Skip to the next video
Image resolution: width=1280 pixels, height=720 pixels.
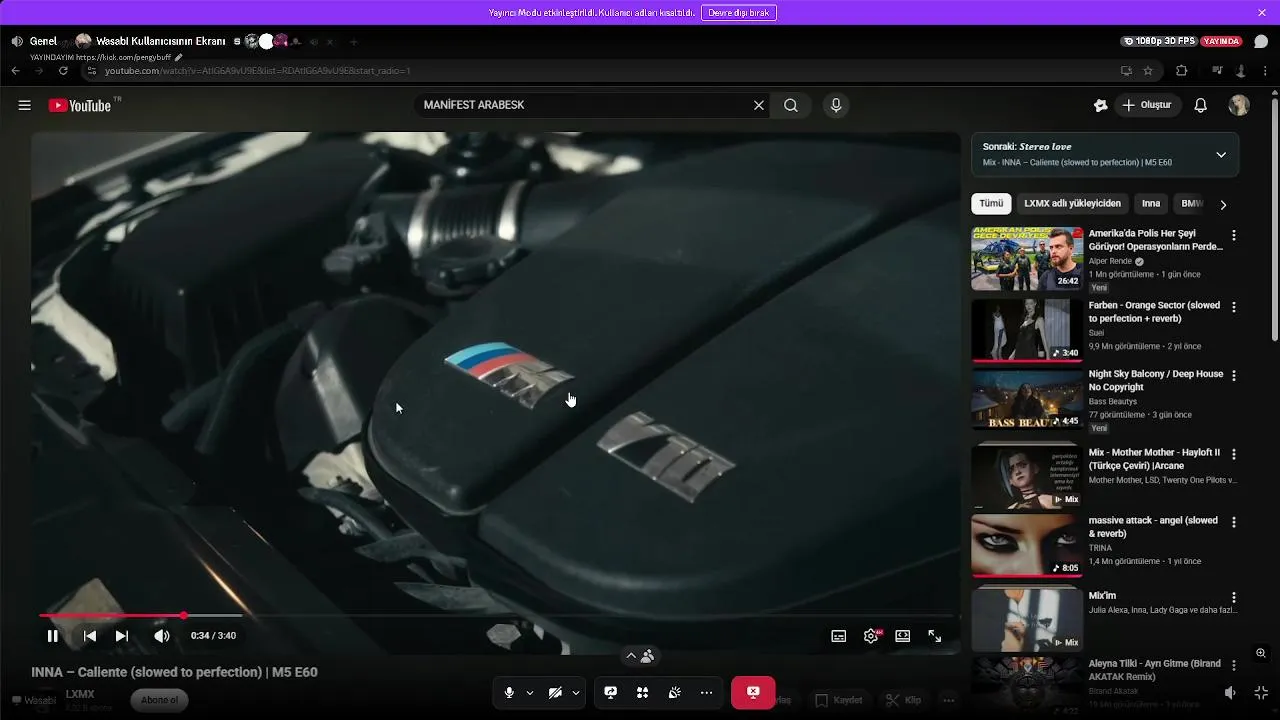122,636
